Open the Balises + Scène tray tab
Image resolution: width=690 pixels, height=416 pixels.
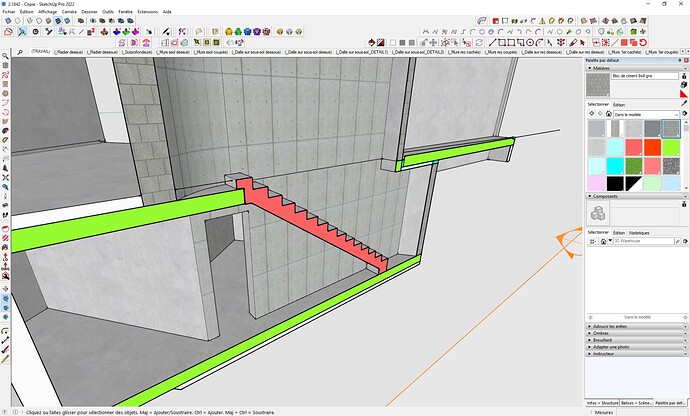pyautogui.click(x=636, y=403)
